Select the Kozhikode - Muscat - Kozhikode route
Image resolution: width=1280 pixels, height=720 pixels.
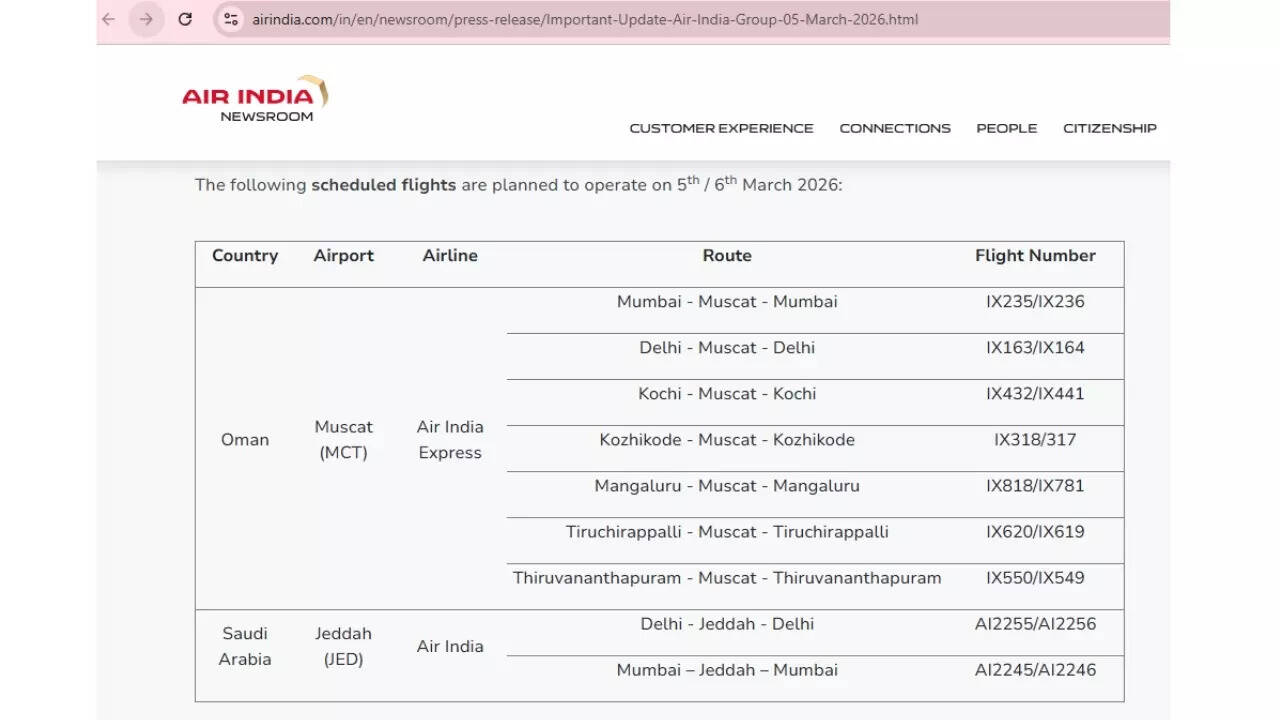click(727, 439)
